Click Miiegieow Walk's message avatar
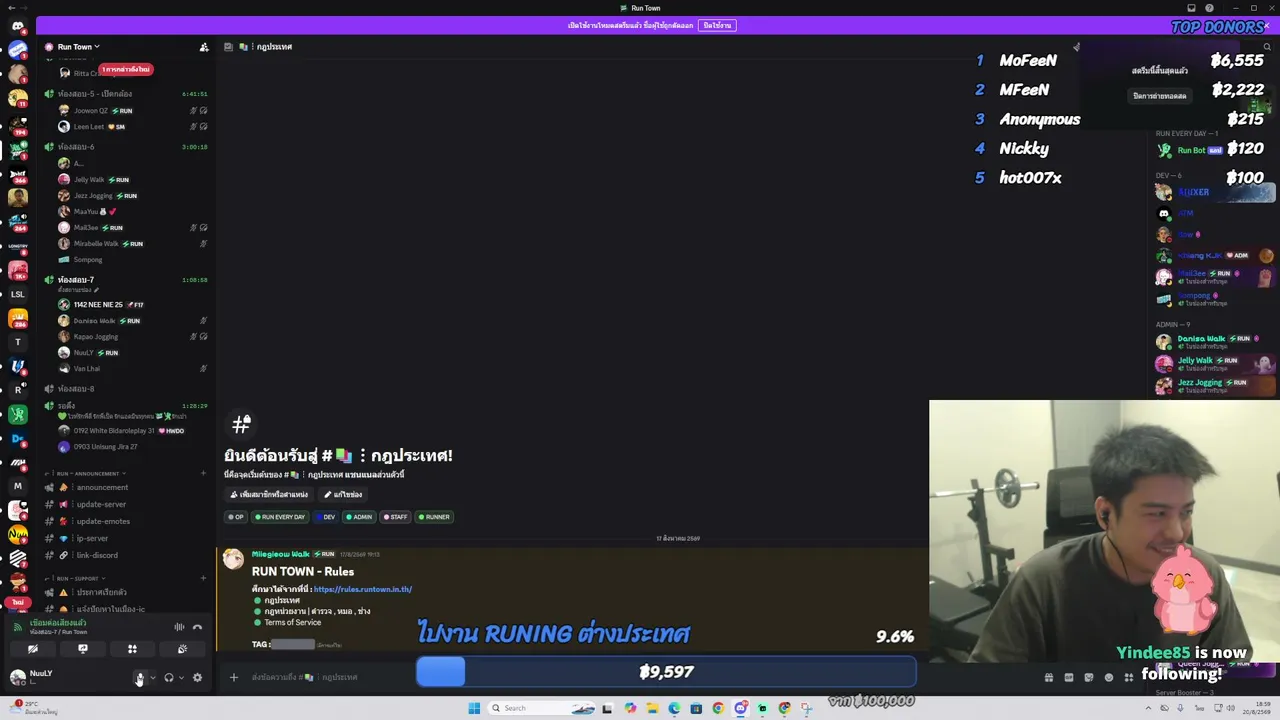 pyautogui.click(x=233, y=559)
